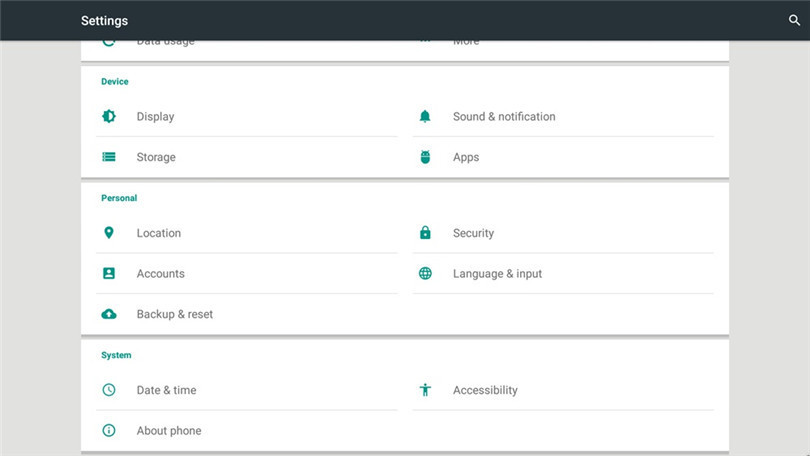
Task: Click the Sound & notification bell icon
Action: coord(425,116)
